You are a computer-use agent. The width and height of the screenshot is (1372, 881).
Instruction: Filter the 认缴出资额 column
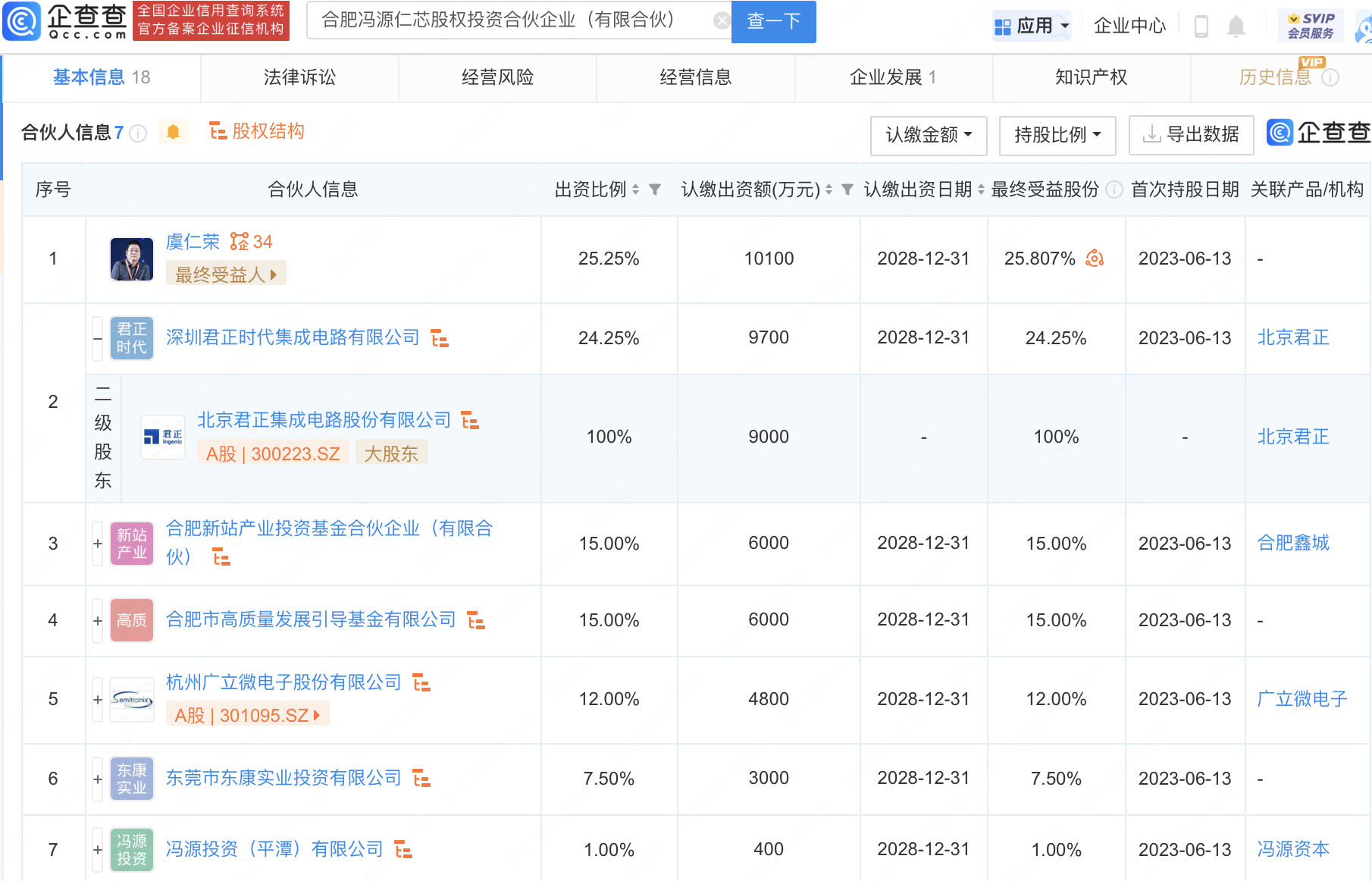[x=847, y=190]
